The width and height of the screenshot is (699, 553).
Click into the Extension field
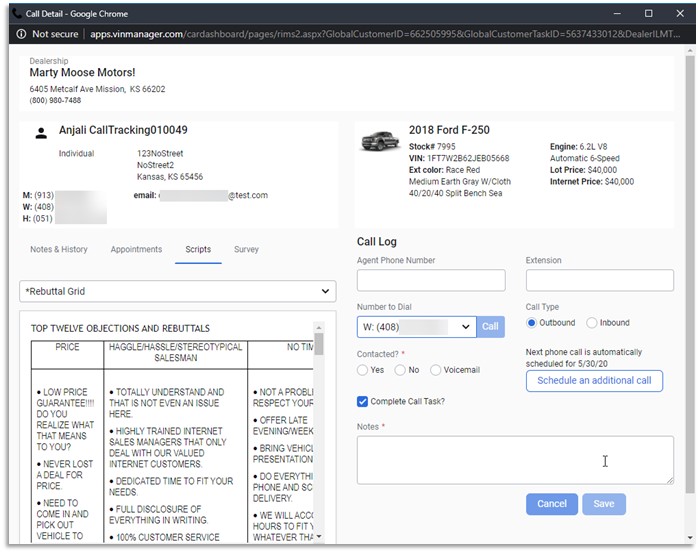click(x=600, y=280)
